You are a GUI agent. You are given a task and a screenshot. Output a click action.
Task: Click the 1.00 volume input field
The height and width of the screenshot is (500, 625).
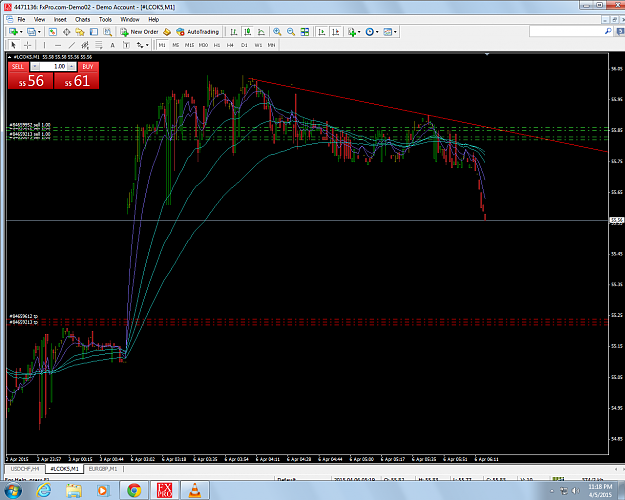tap(54, 67)
